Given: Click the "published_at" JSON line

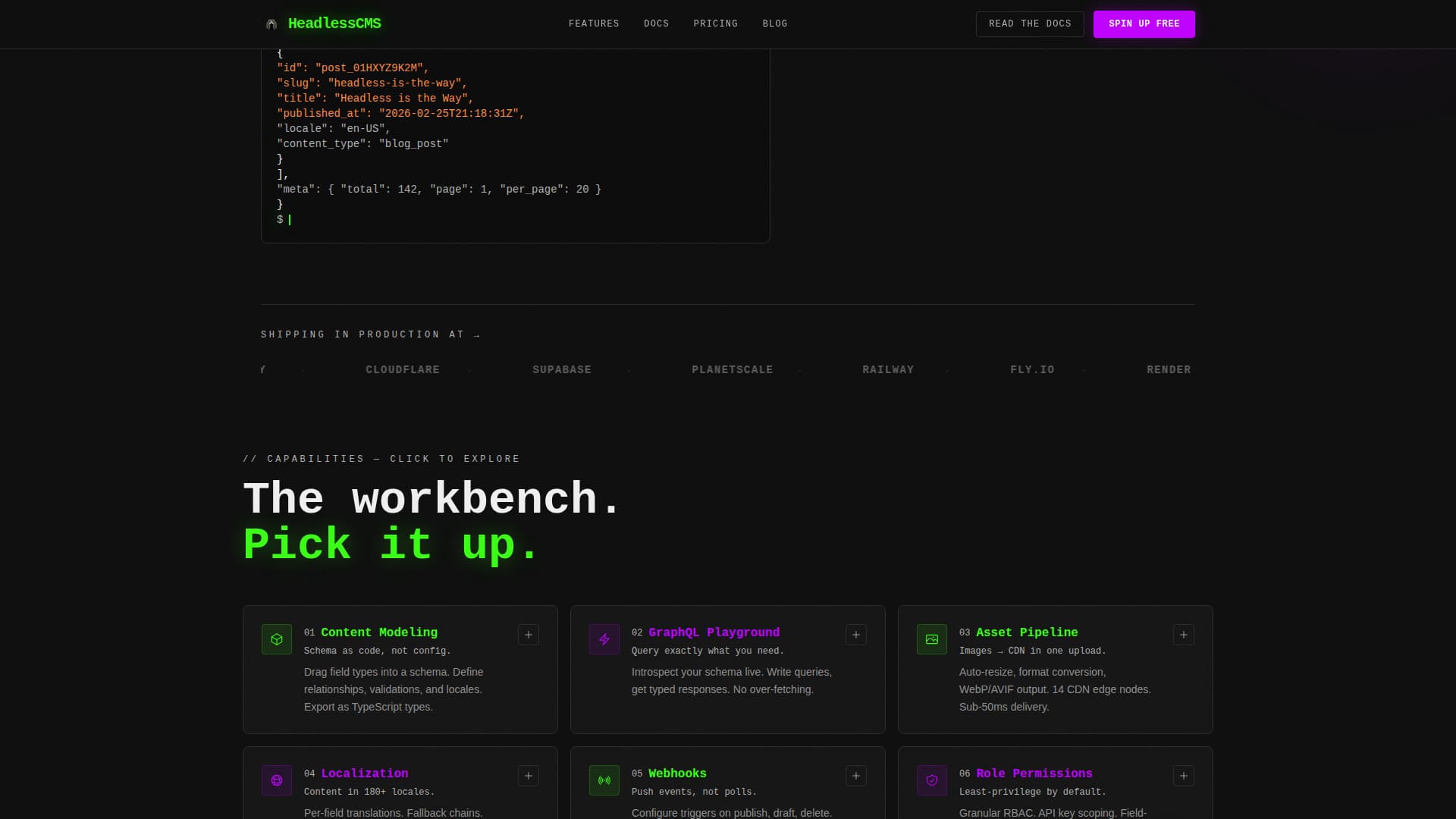Looking at the screenshot, I should pyautogui.click(x=400, y=114).
